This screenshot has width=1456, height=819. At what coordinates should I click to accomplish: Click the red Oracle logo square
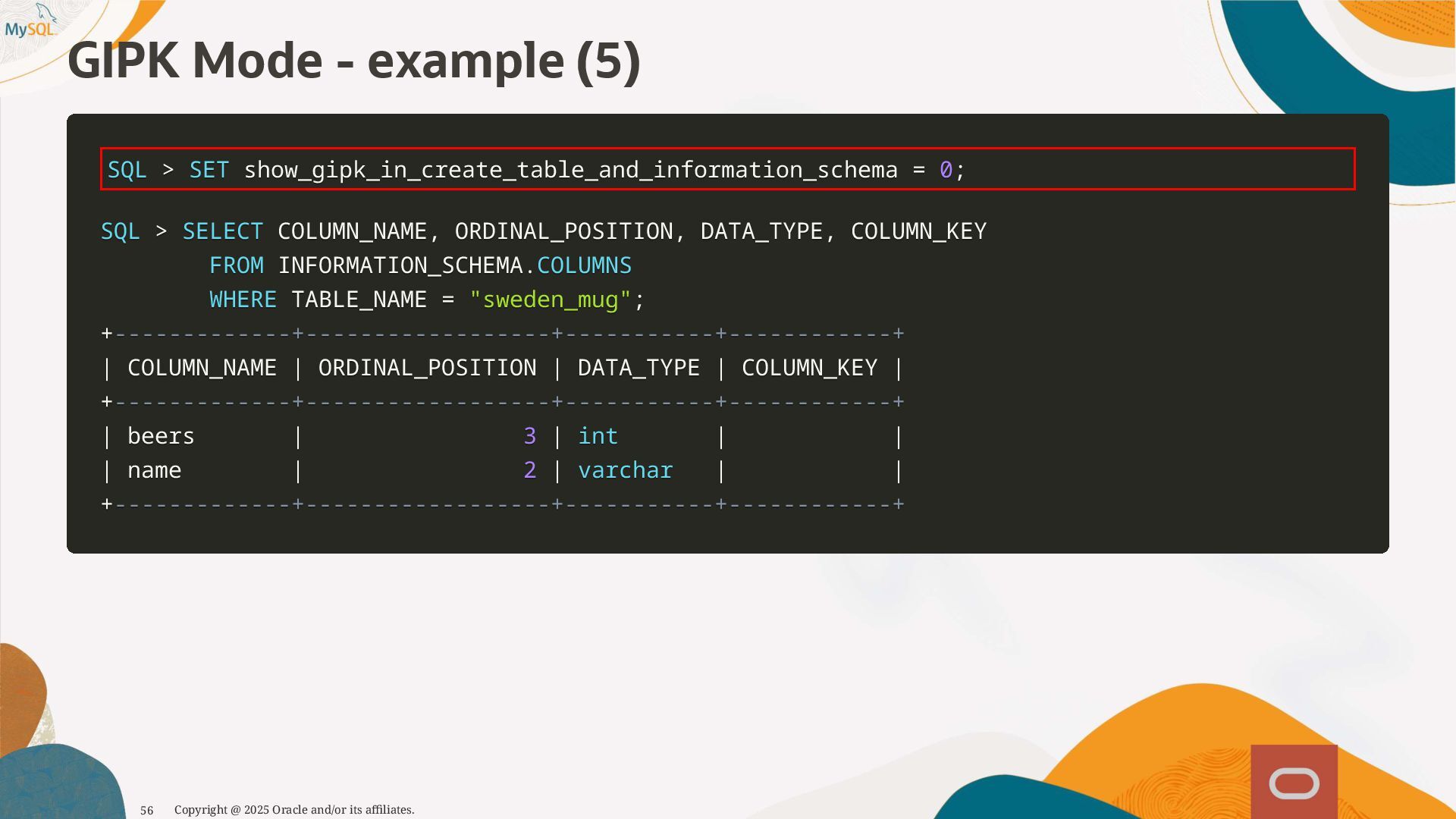coord(1294,783)
